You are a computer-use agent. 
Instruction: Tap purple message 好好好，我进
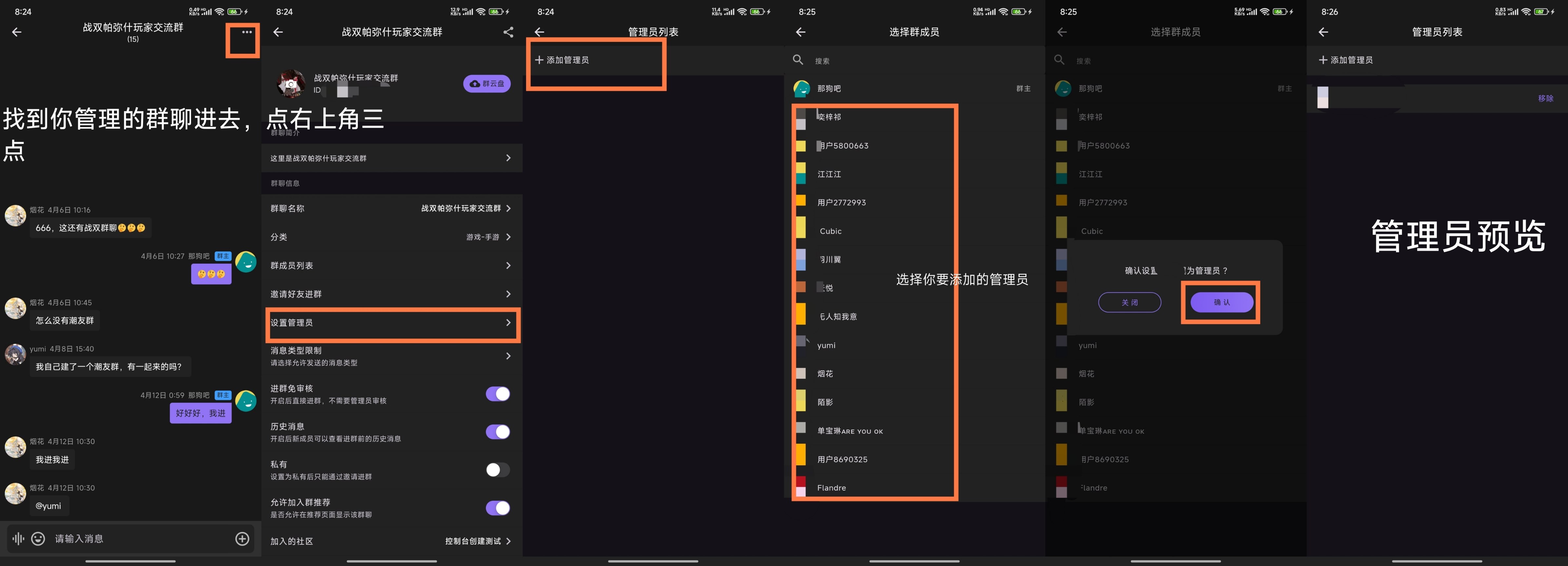[201, 413]
